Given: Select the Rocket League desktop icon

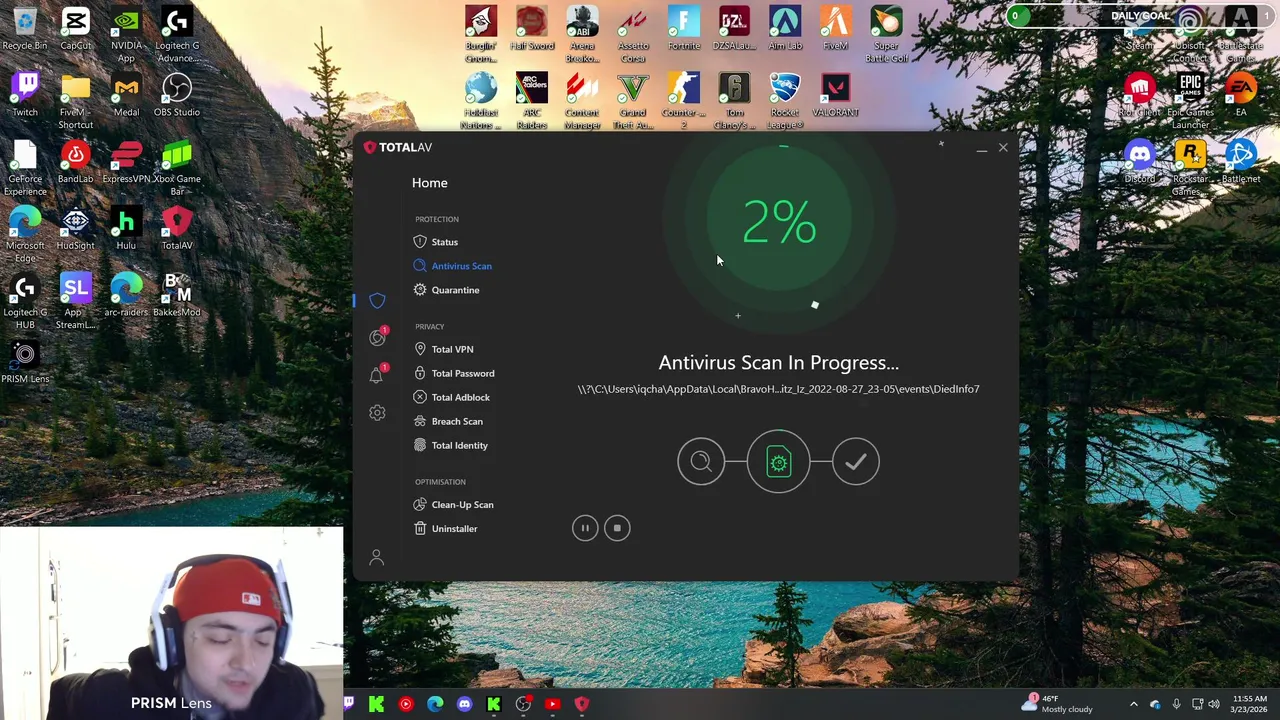Looking at the screenshot, I should (x=785, y=101).
